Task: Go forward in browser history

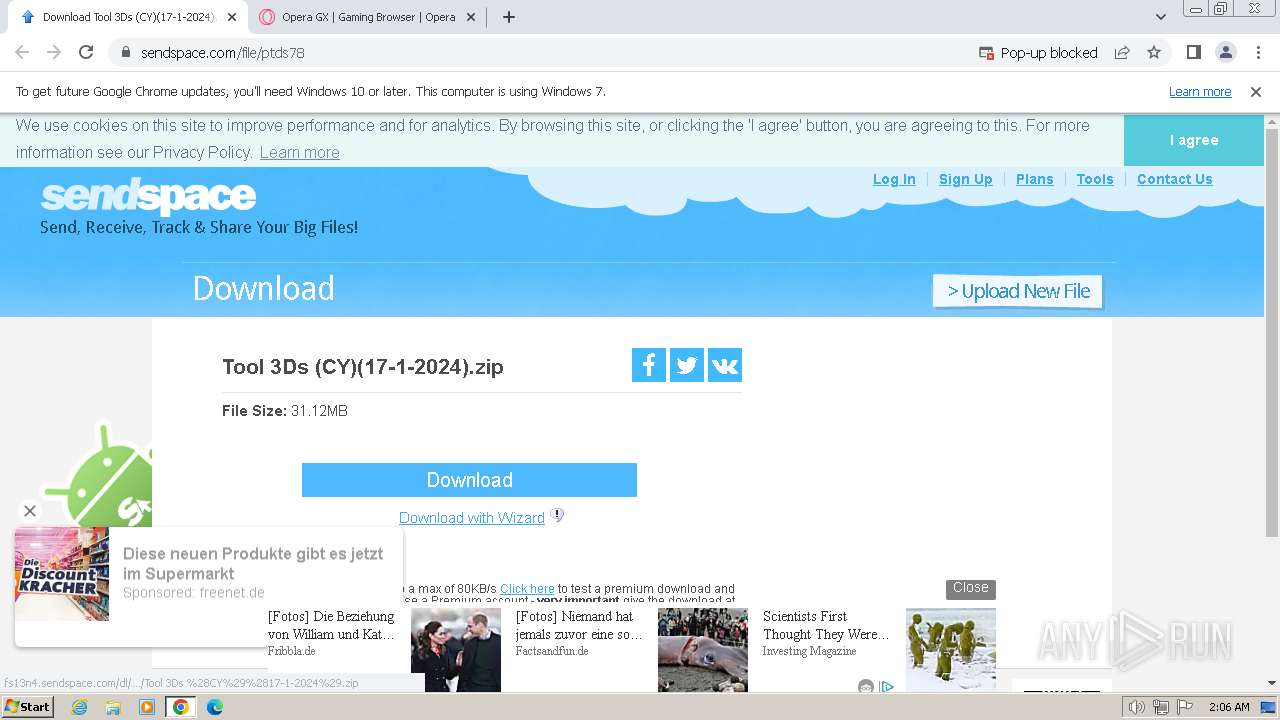Action: click(x=54, y=52)
